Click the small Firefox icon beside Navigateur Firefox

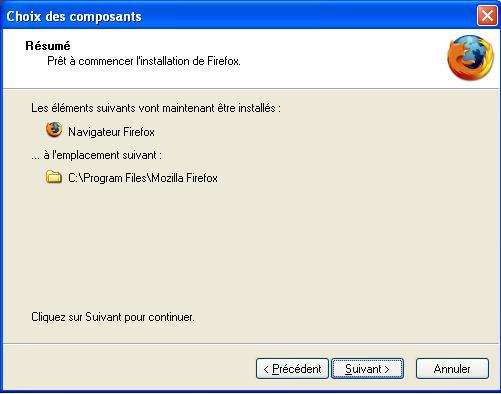click(54, 130)
